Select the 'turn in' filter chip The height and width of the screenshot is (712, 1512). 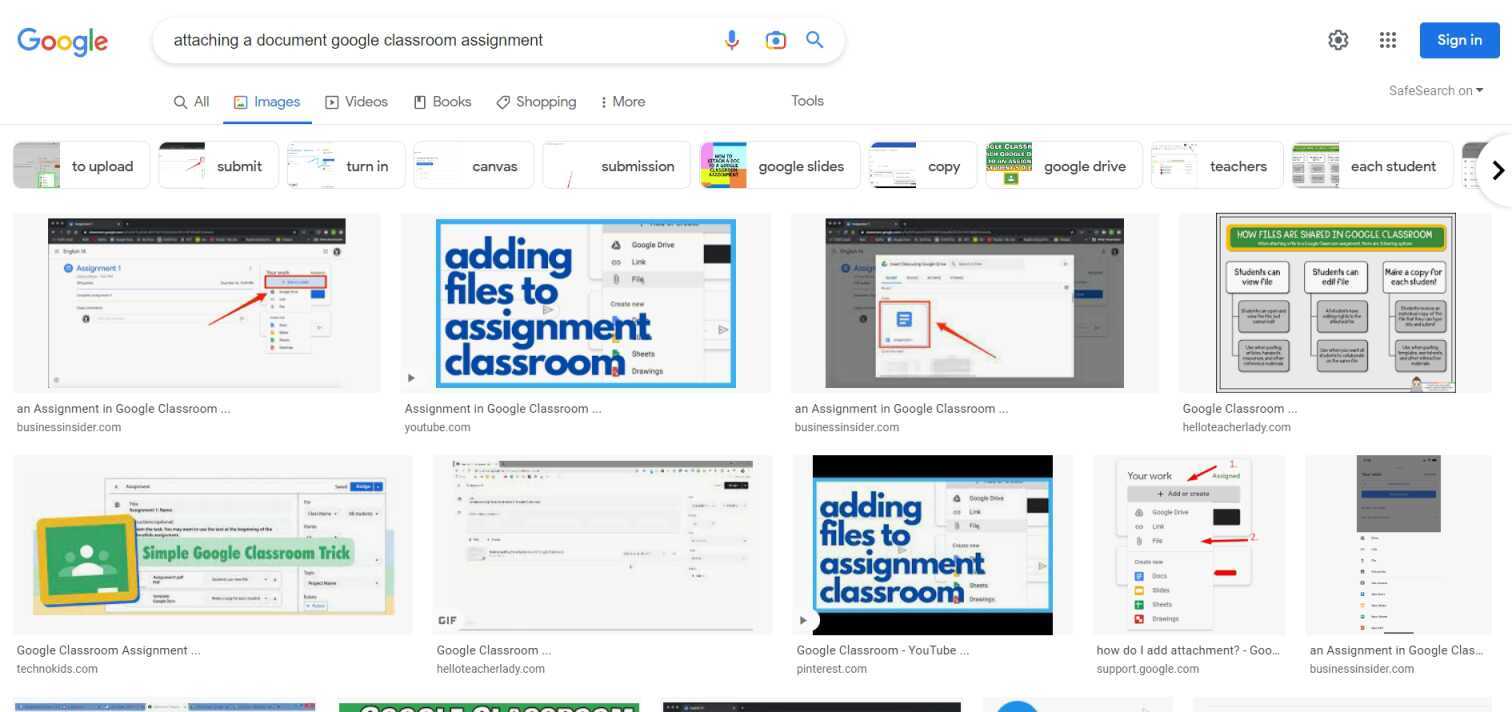(345, 166)
